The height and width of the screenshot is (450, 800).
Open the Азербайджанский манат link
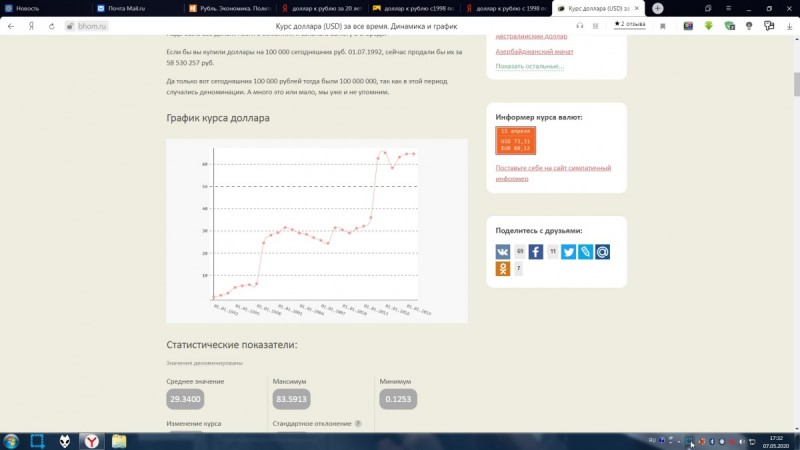[534, 52]
